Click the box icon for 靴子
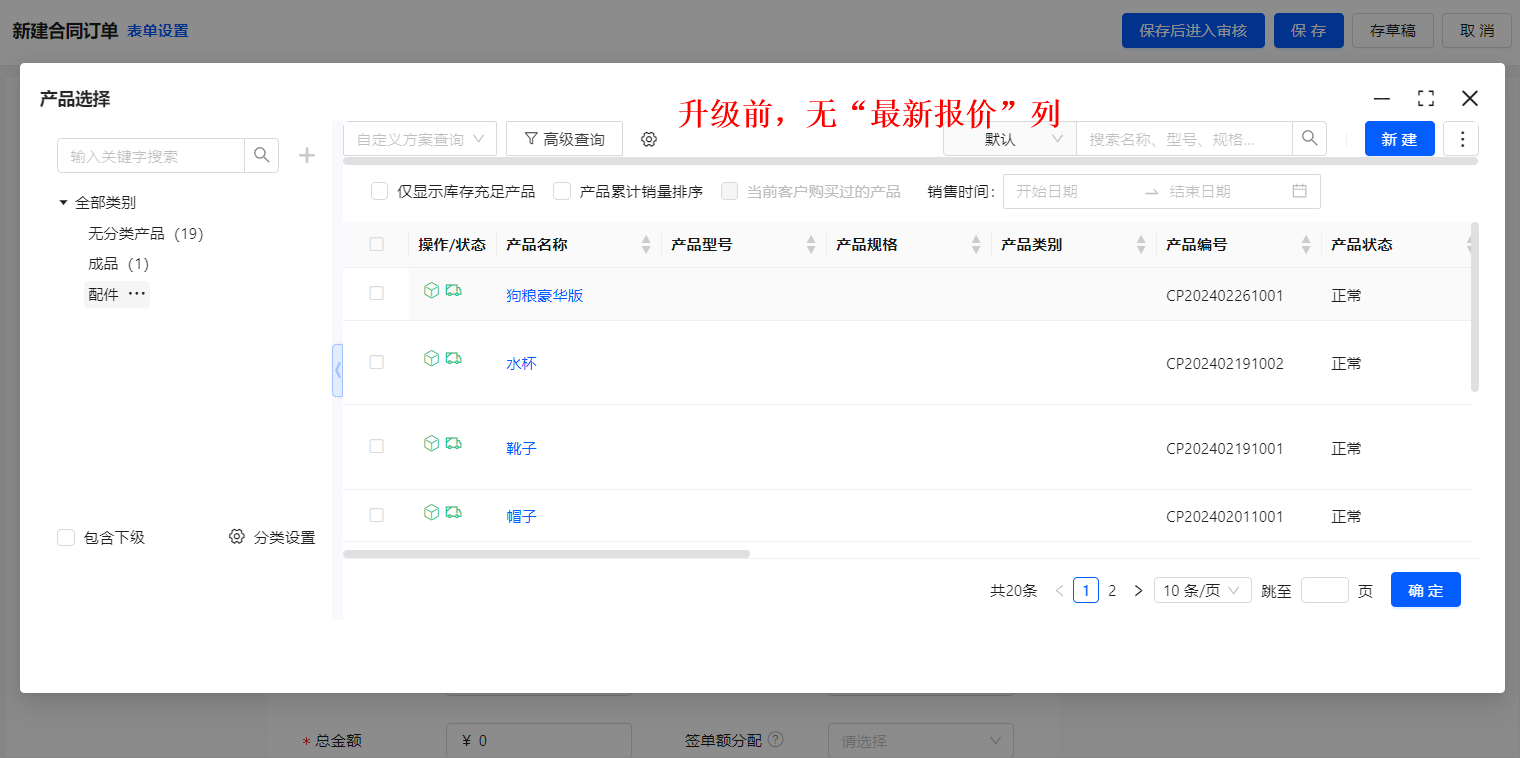The width and height of the screenshot is (1520, 758). pyautogui.click(x=432, y=443)
